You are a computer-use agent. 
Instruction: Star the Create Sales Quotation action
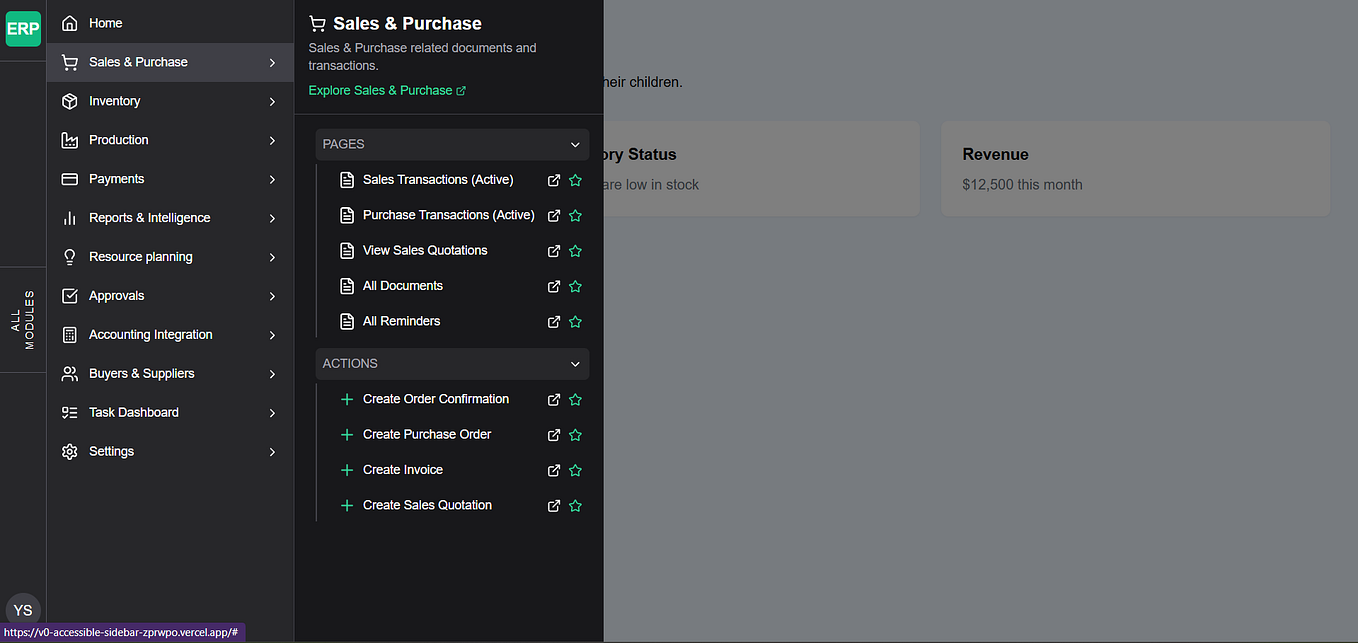coord(575,506)
